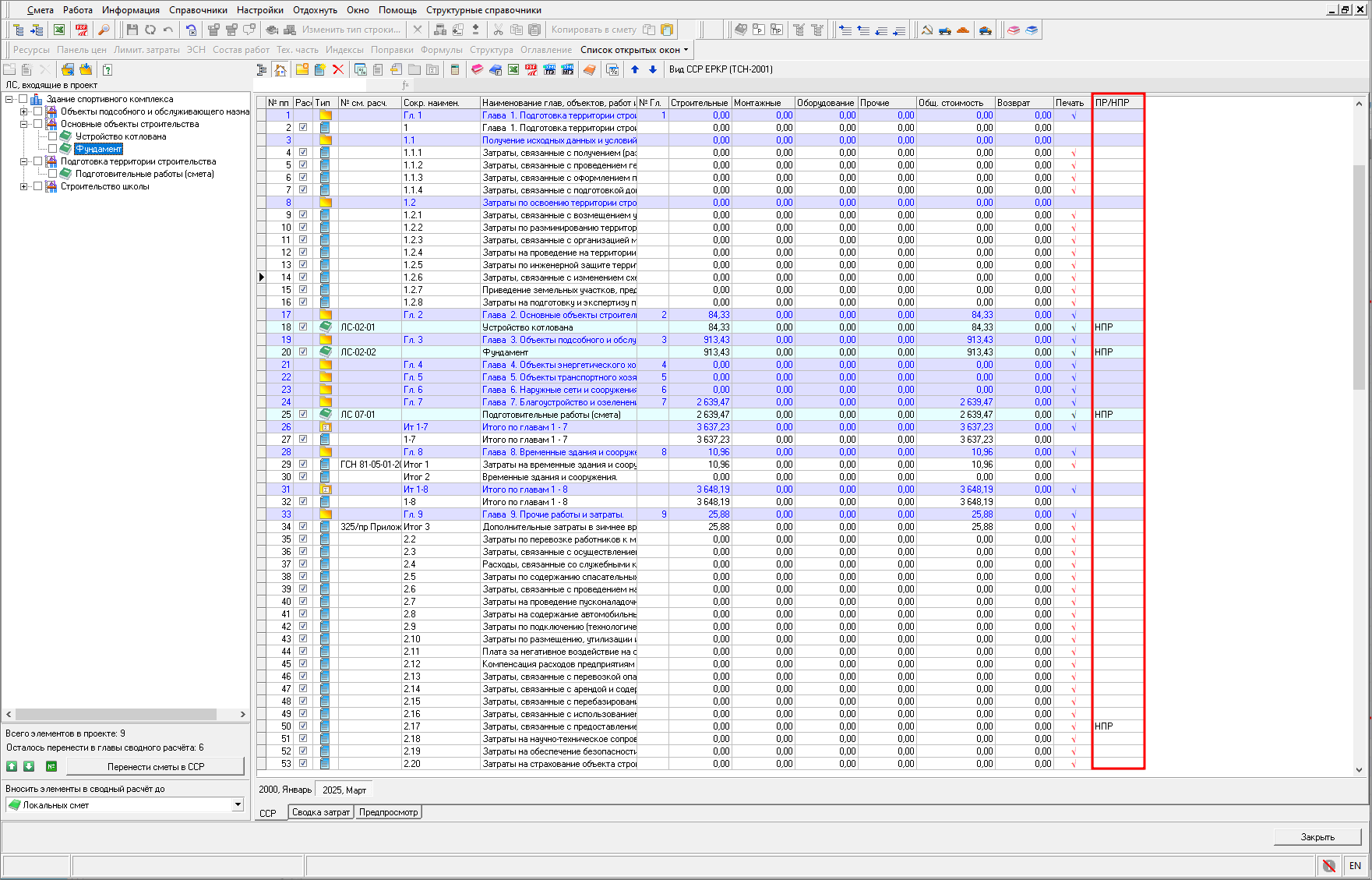The width and height of the screenshot is (1372, 880).
Task: Click the calculator icon in SSR toolbar
Action: pos(455,69)
